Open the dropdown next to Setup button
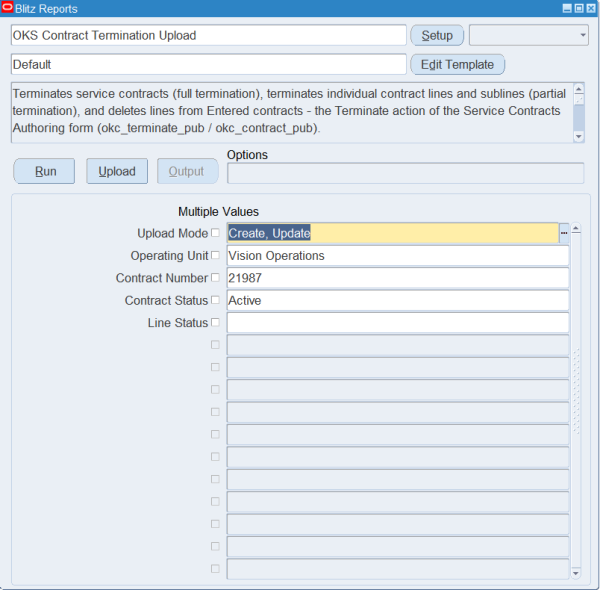This screenshot has height=590, width=600. click(x=529, y=35)
